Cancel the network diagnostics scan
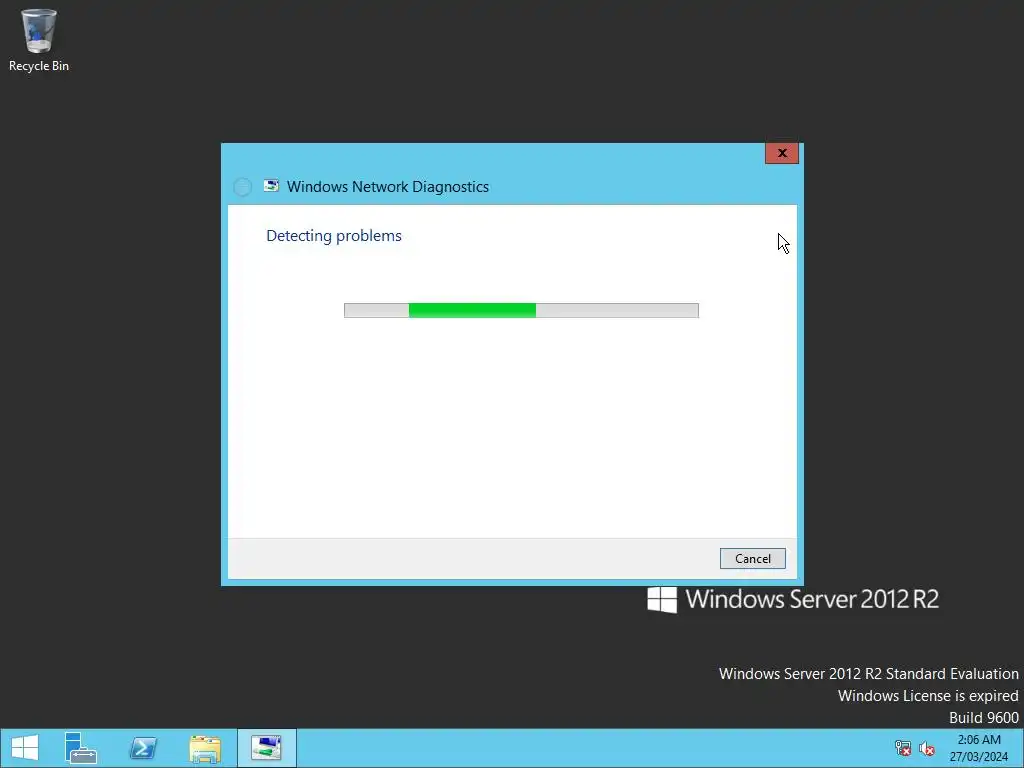The height and width of the screenshot is (768, 1024). [x=752, y=558]
